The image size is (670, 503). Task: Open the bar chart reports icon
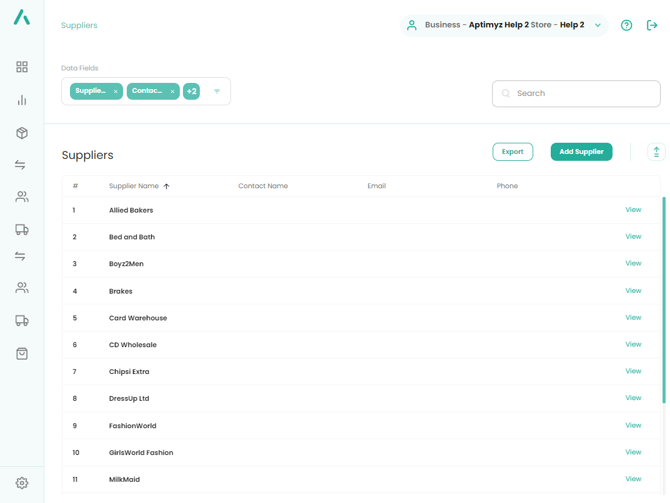pyautogui.click(x=22, y=100)
